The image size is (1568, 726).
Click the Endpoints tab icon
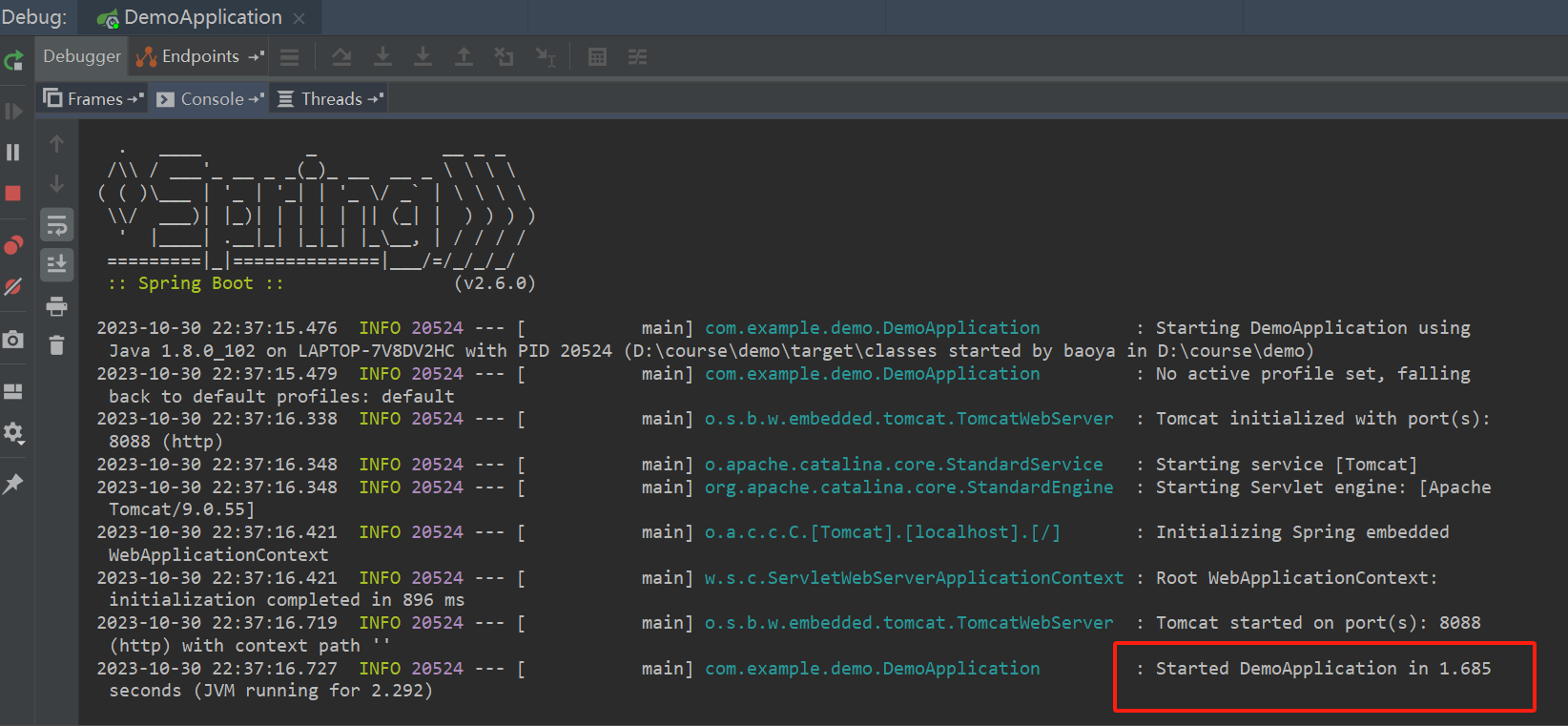[x=146, y=57]
